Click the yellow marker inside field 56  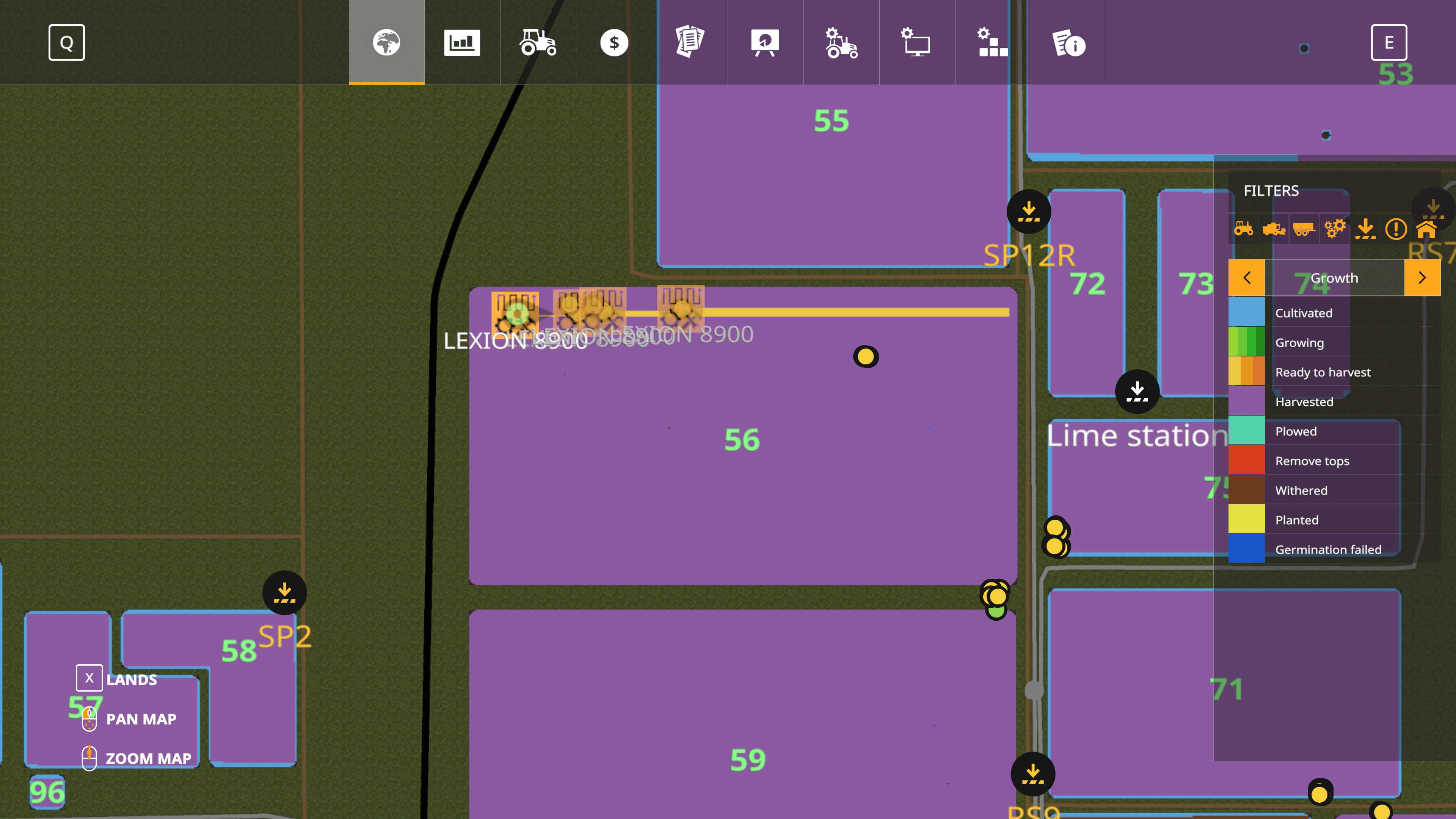click(865, 357)
